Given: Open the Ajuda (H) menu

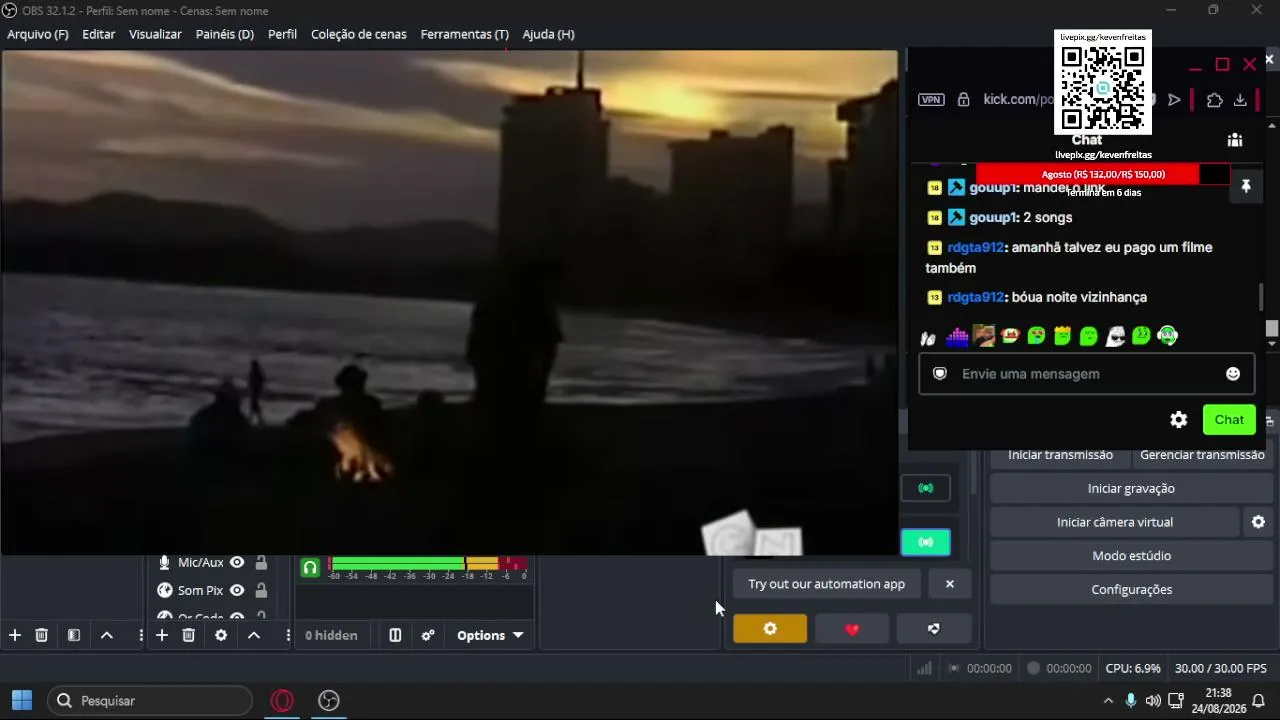Looking at the screenshot, I should point(548,34).
